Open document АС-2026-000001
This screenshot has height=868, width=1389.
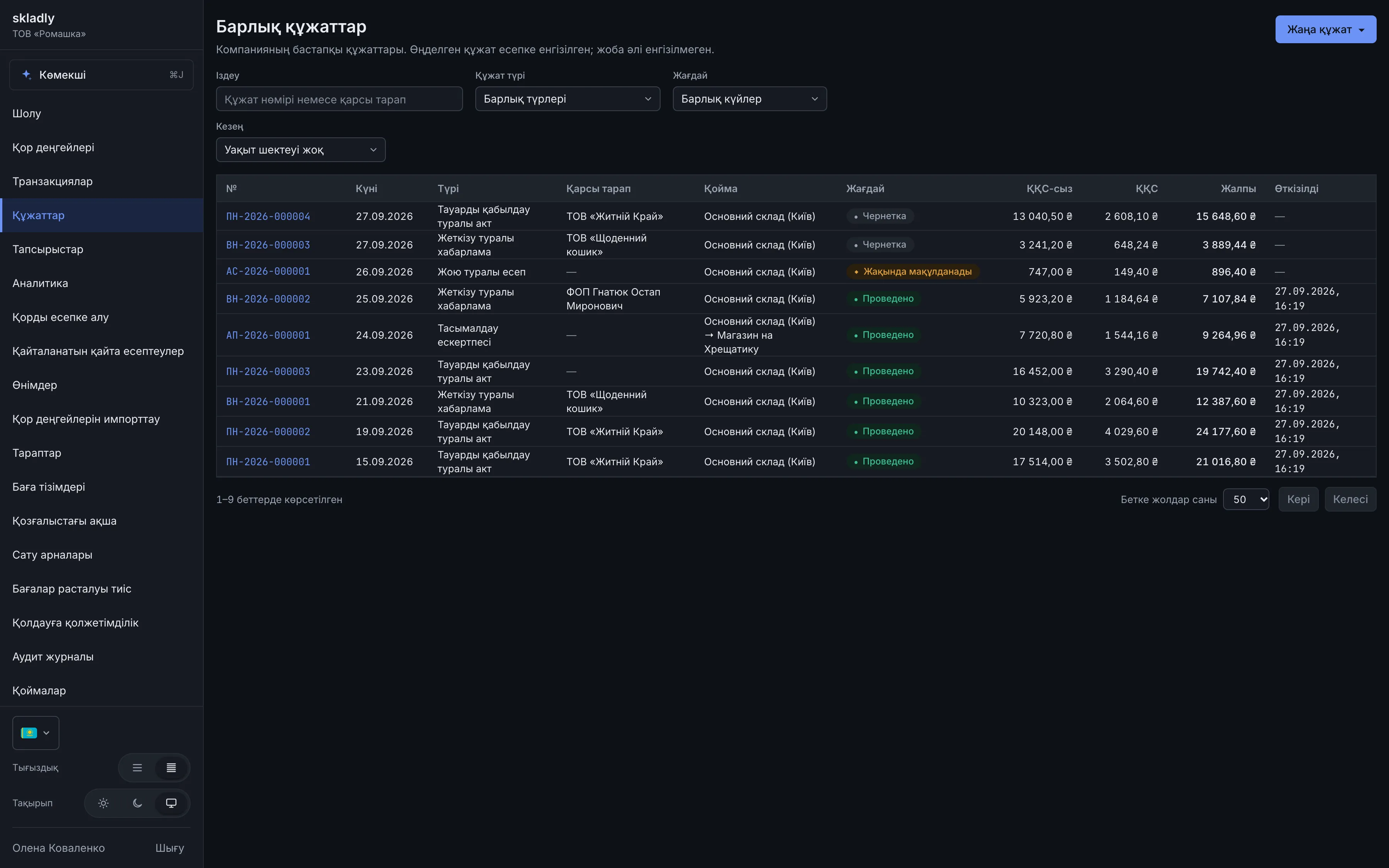268,272
